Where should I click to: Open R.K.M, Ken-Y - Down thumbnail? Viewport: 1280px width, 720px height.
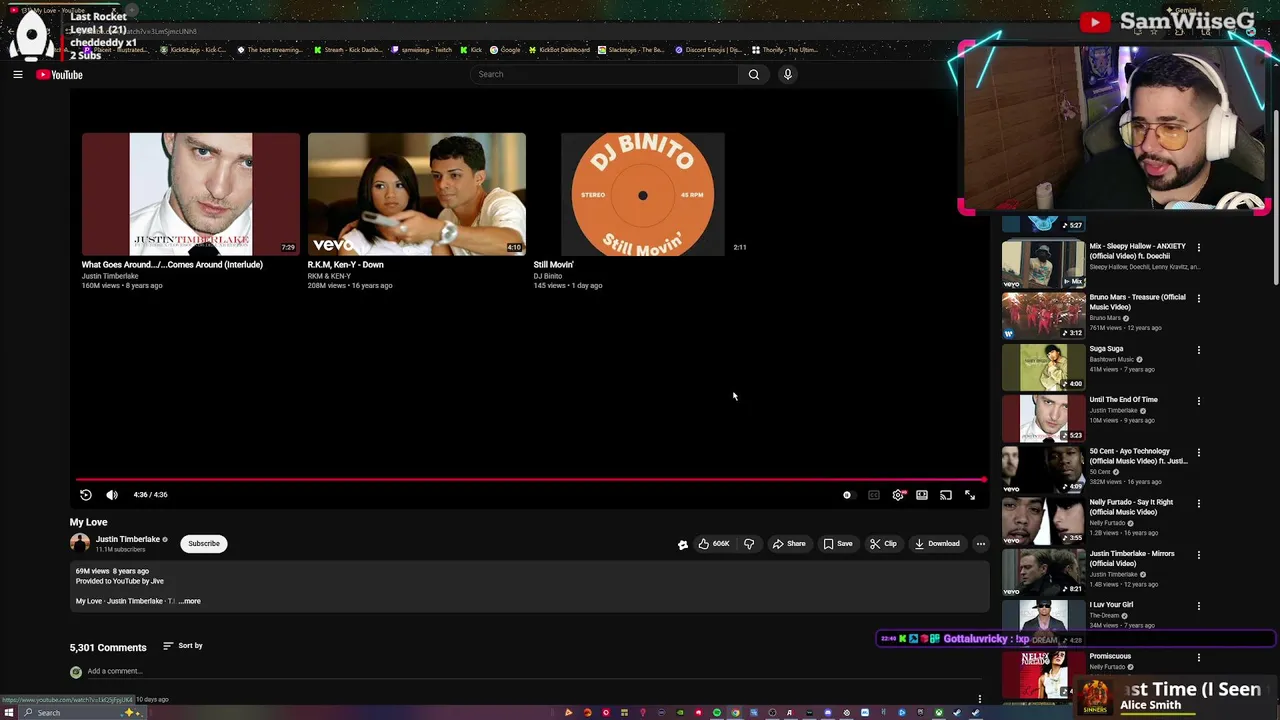tap(417, 194)
